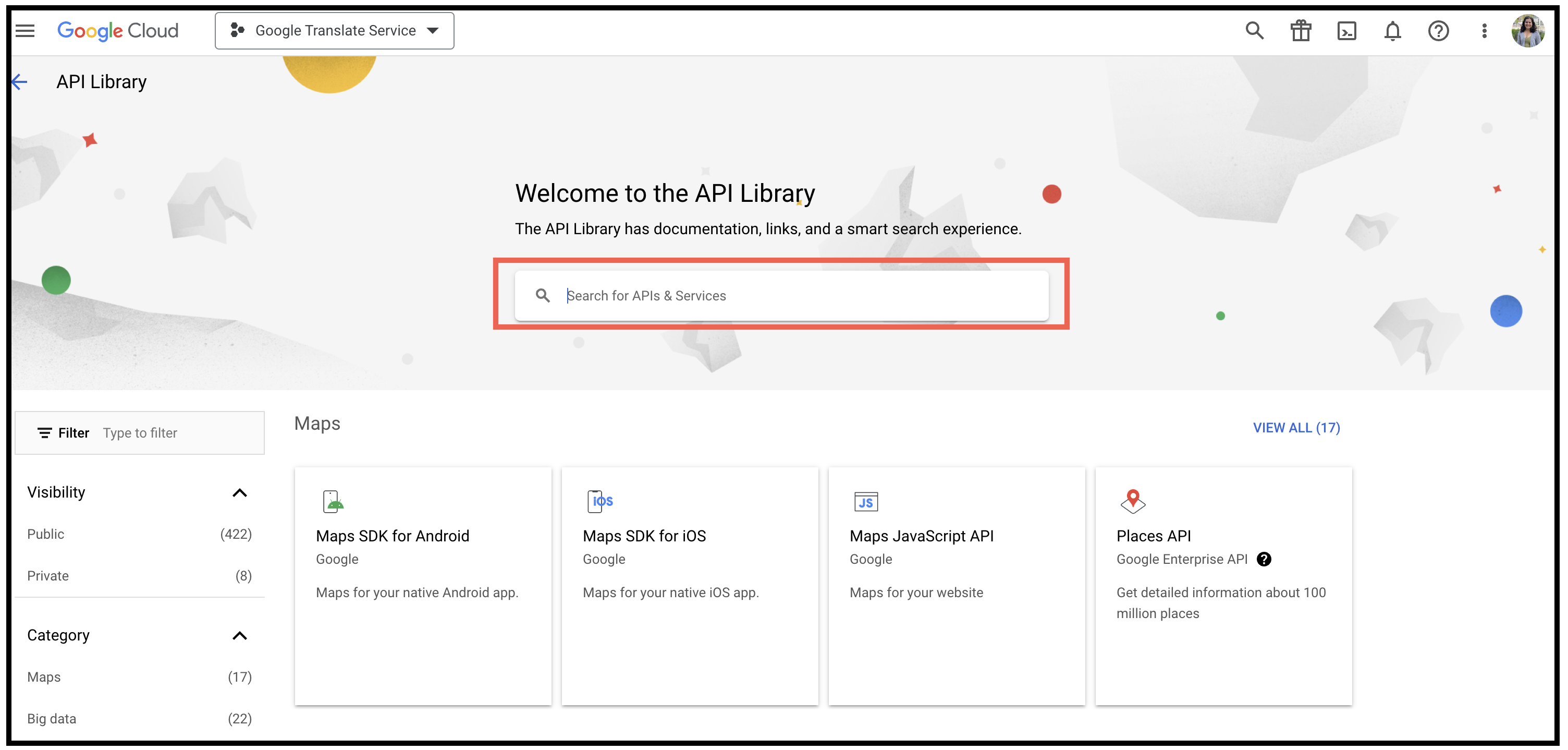Go back with the API Library arrow
This screenshot has width=1568, height=750.
pyautogui.click(x=20, y=82)
